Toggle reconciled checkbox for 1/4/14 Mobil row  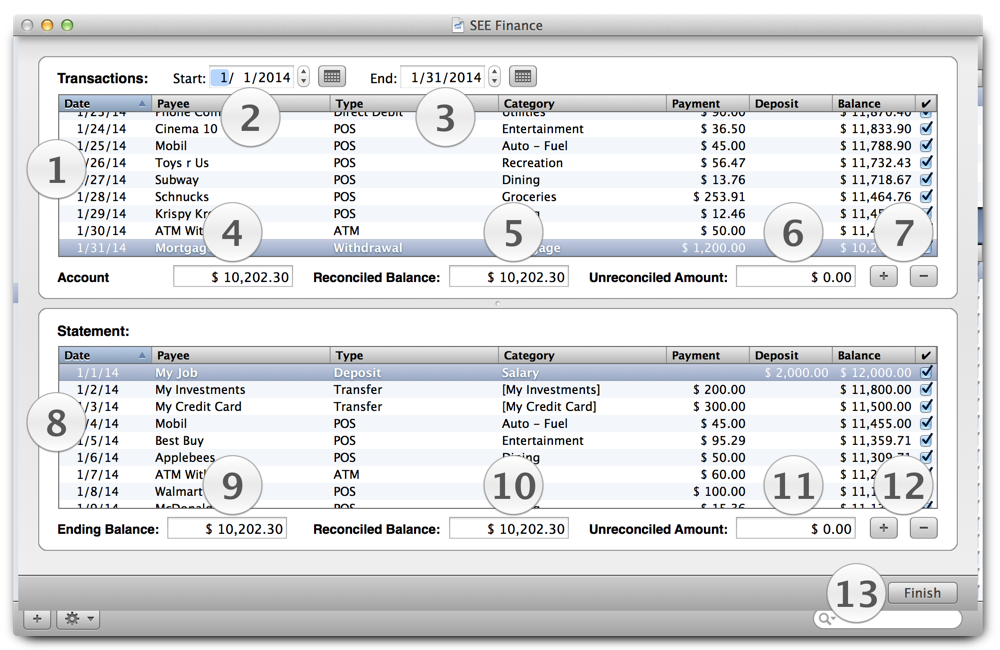click(926, 423)
